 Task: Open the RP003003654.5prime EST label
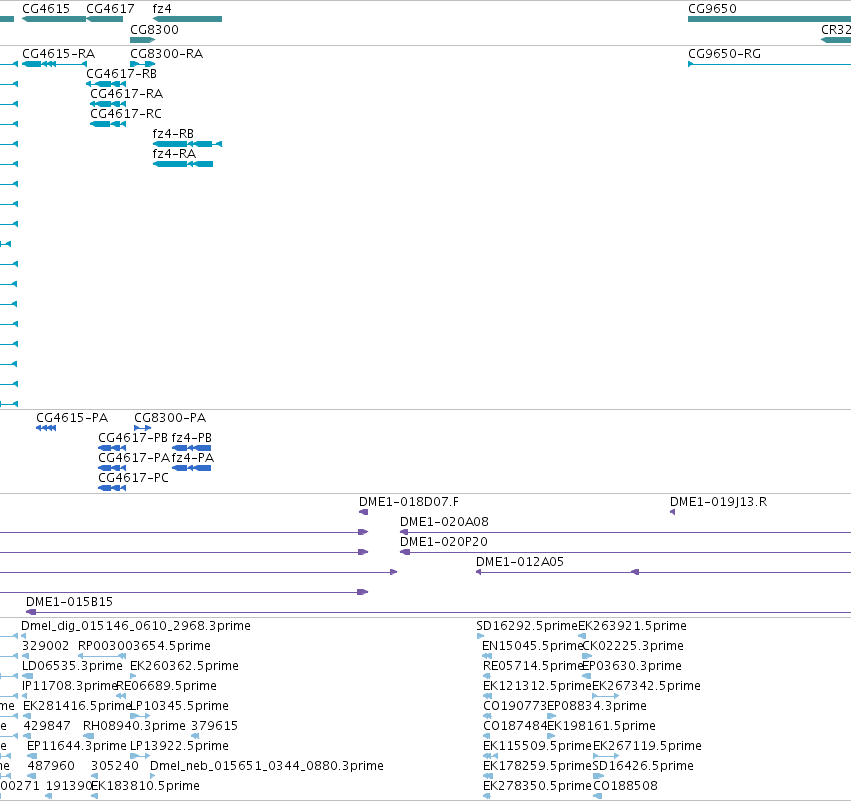(x=144, y=646)
